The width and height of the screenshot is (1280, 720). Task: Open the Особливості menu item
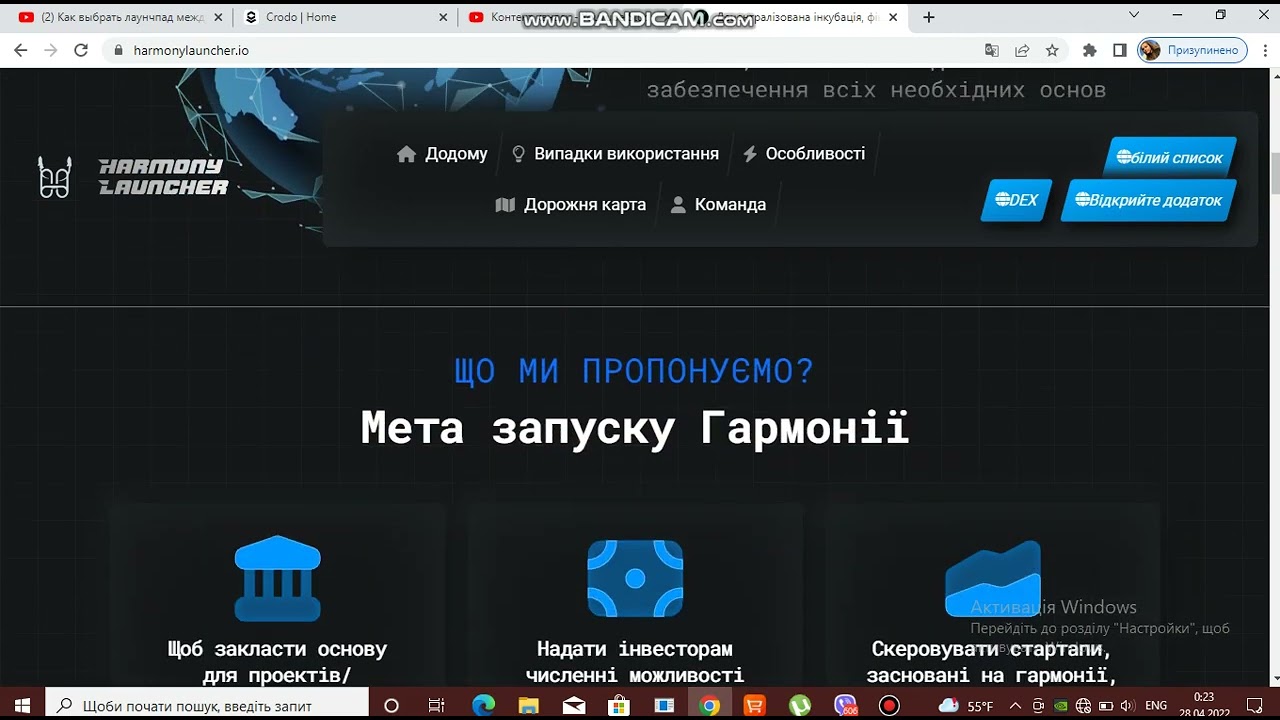[804, 154]
